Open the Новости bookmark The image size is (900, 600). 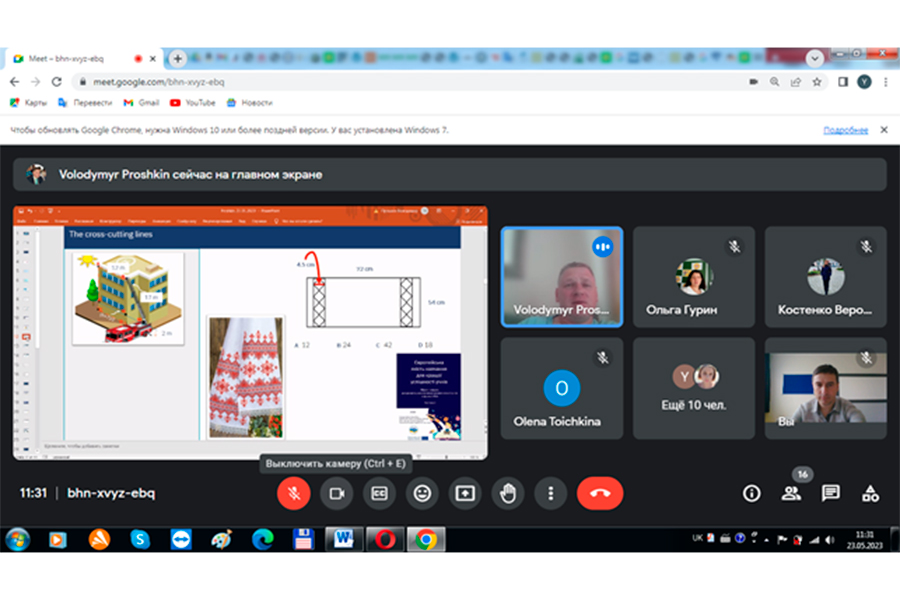click(x=249, y=103)
